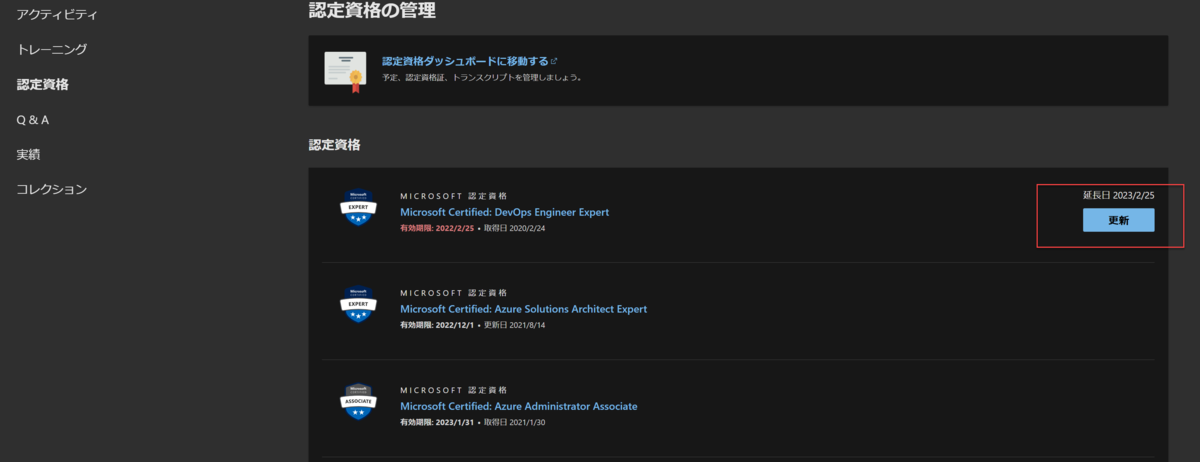Click 認定資格ダッシュボードに移動する link
Image resolution: width=1200 pixels, height=462 pixels.
pyautogui.click(x=465, y=61)
